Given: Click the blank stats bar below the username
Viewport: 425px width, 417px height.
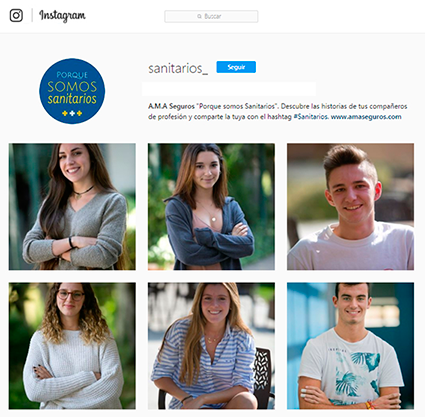Looking at the screenshot, I should [229, 89].
